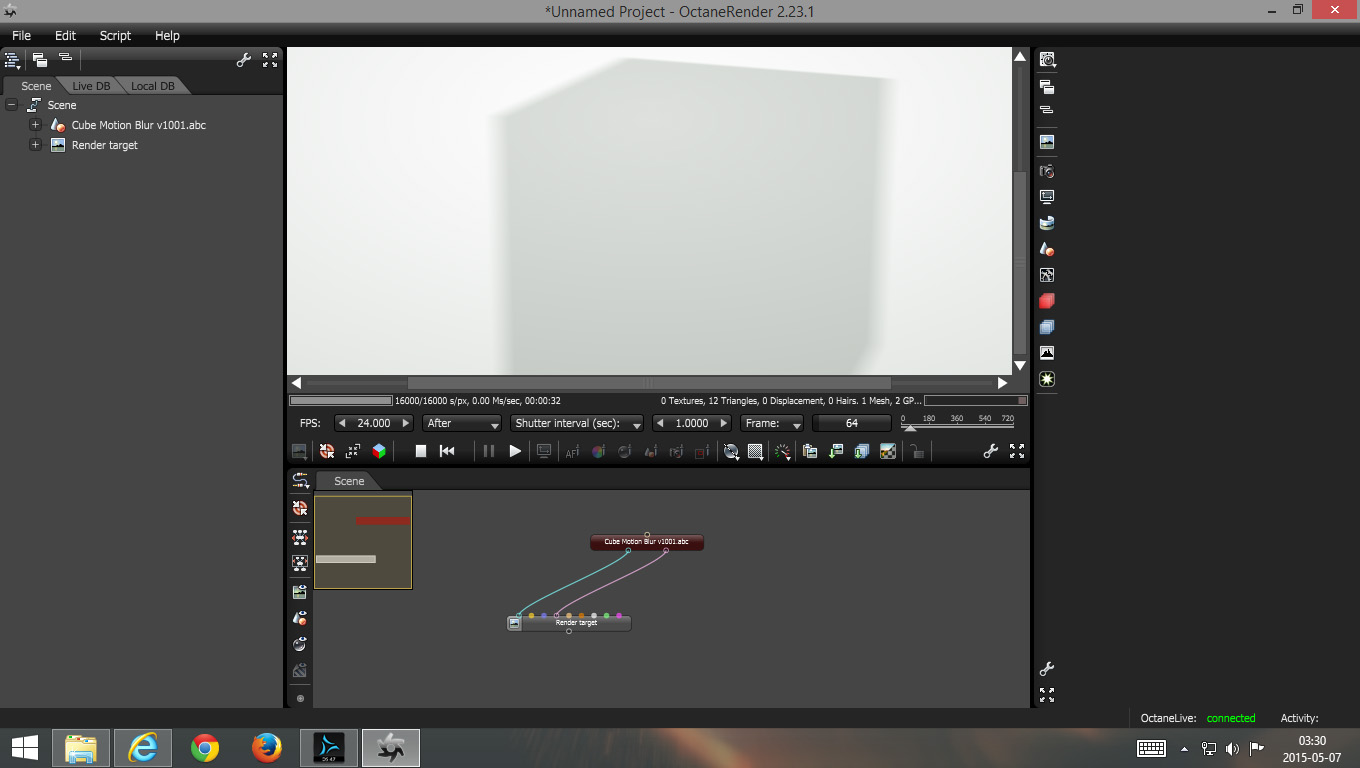Increase the FPS value with right arrow

coord(405,423)
